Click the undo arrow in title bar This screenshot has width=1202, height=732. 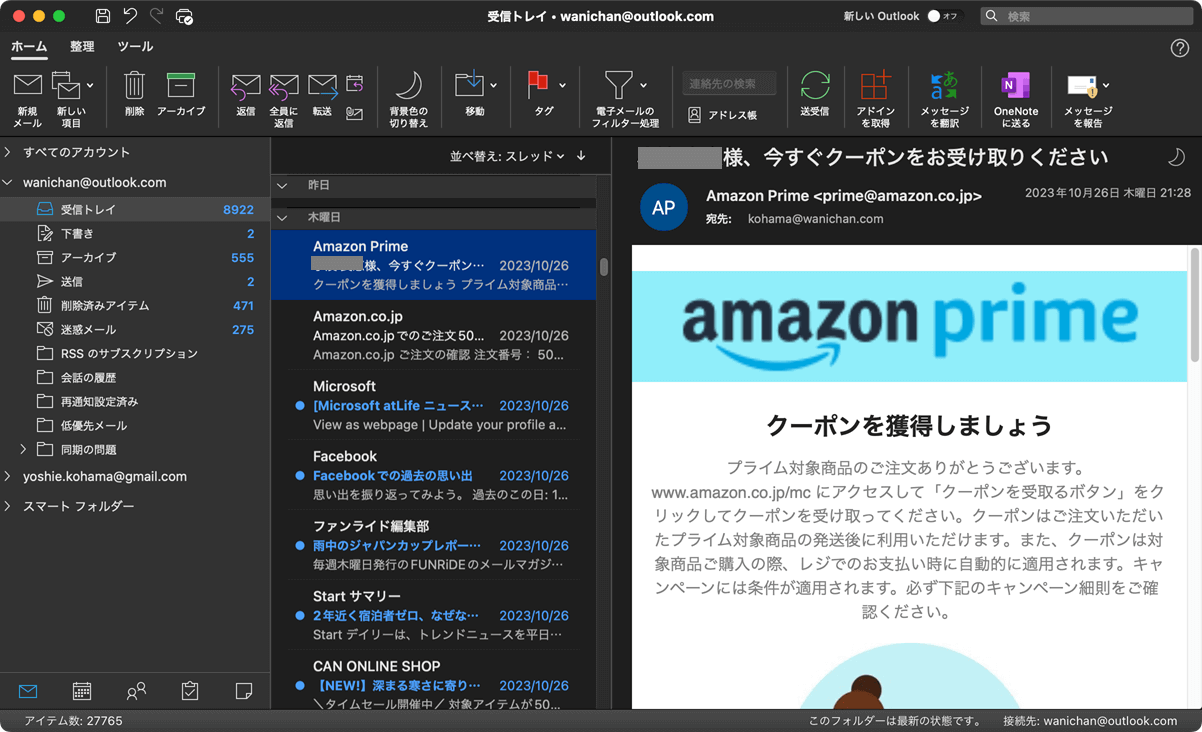pos(130,16)
